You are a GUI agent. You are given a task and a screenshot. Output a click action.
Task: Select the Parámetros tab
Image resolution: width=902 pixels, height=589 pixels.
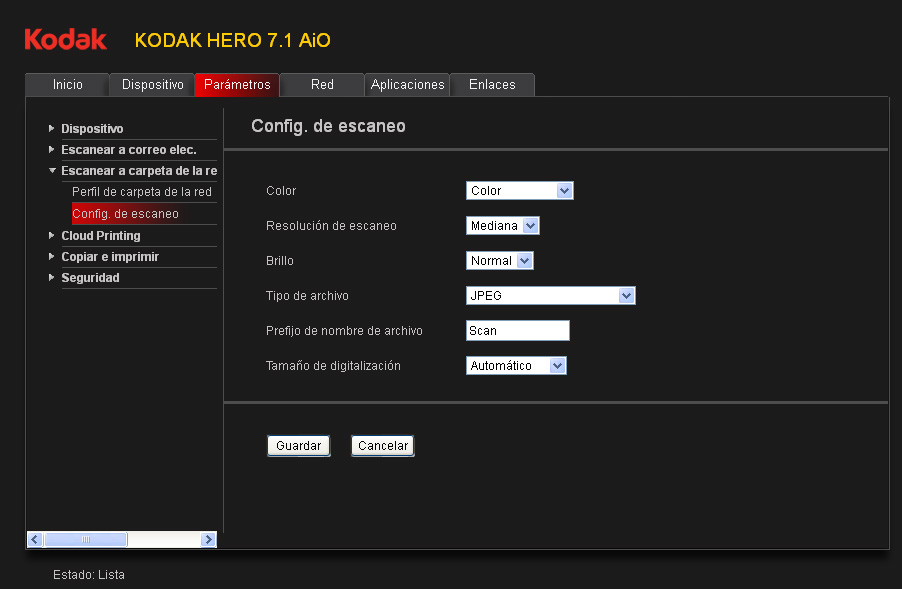(x=237, y=85)
